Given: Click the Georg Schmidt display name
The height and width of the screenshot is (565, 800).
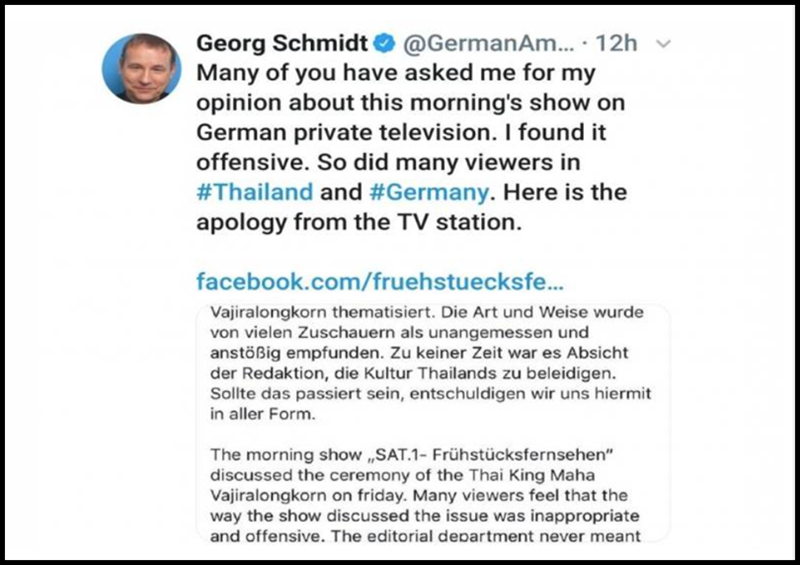Looking at the screenshot, I should (x=282, y=43).
